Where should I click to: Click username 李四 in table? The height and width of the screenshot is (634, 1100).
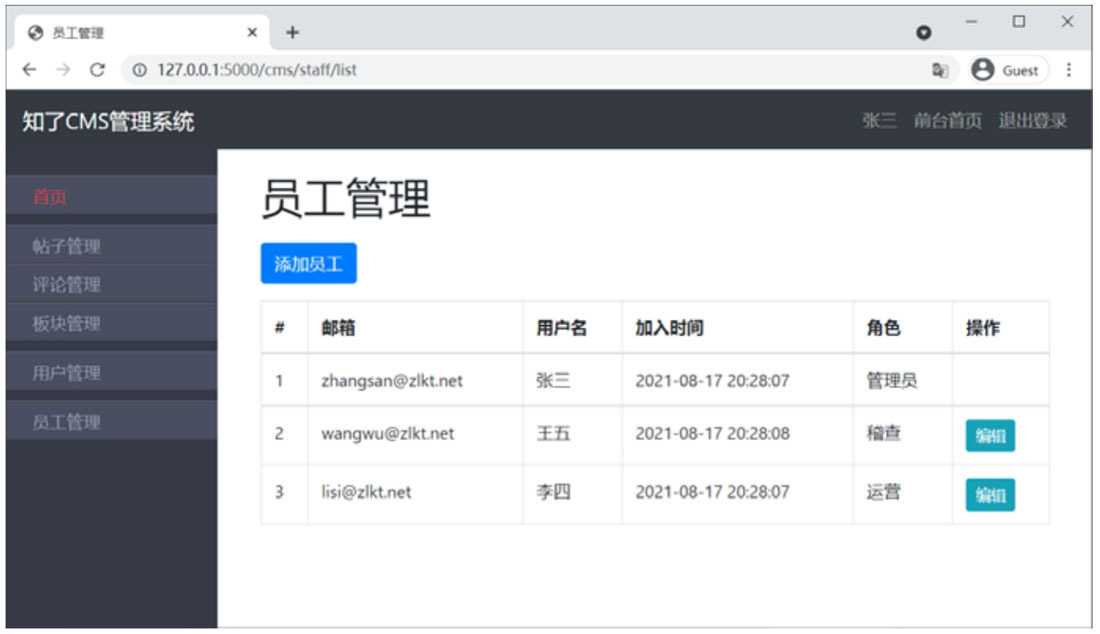553,492
